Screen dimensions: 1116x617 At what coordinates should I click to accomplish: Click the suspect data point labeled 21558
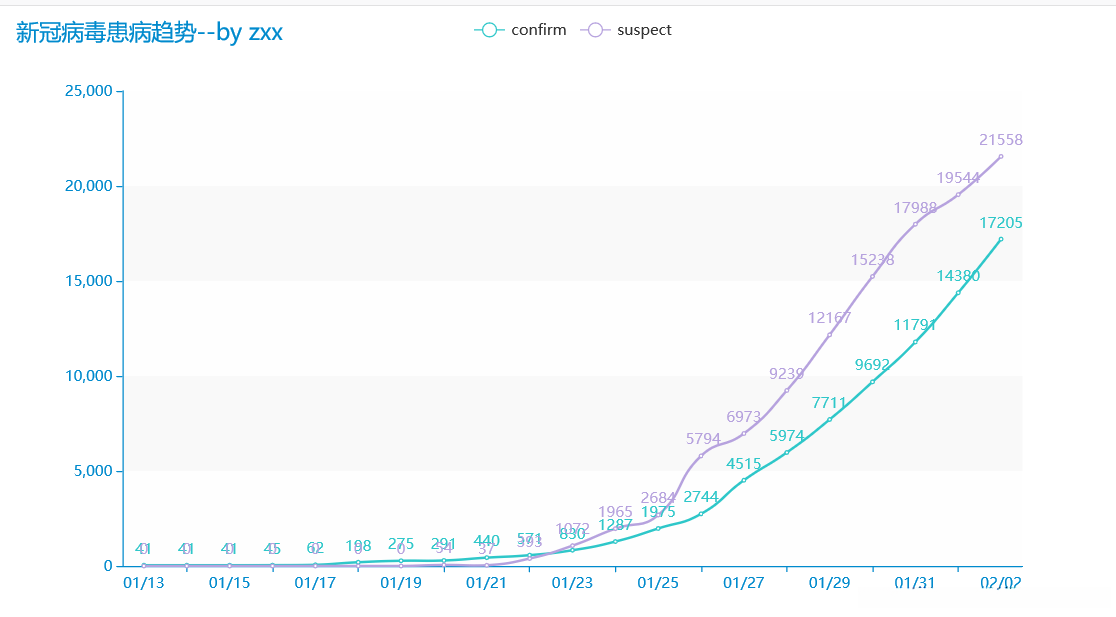[1001, 156]
